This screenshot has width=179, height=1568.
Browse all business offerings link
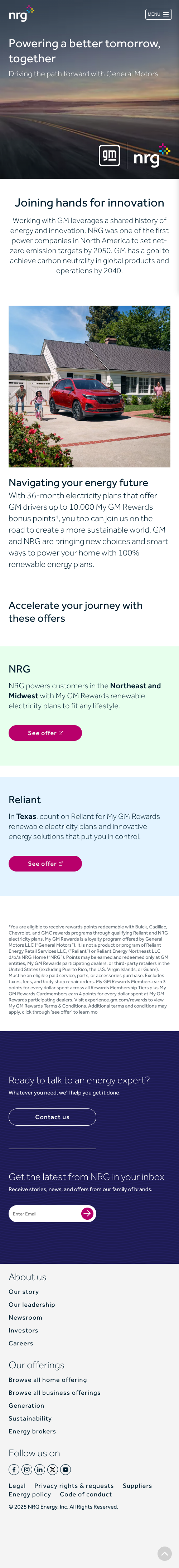point(55,1393)
